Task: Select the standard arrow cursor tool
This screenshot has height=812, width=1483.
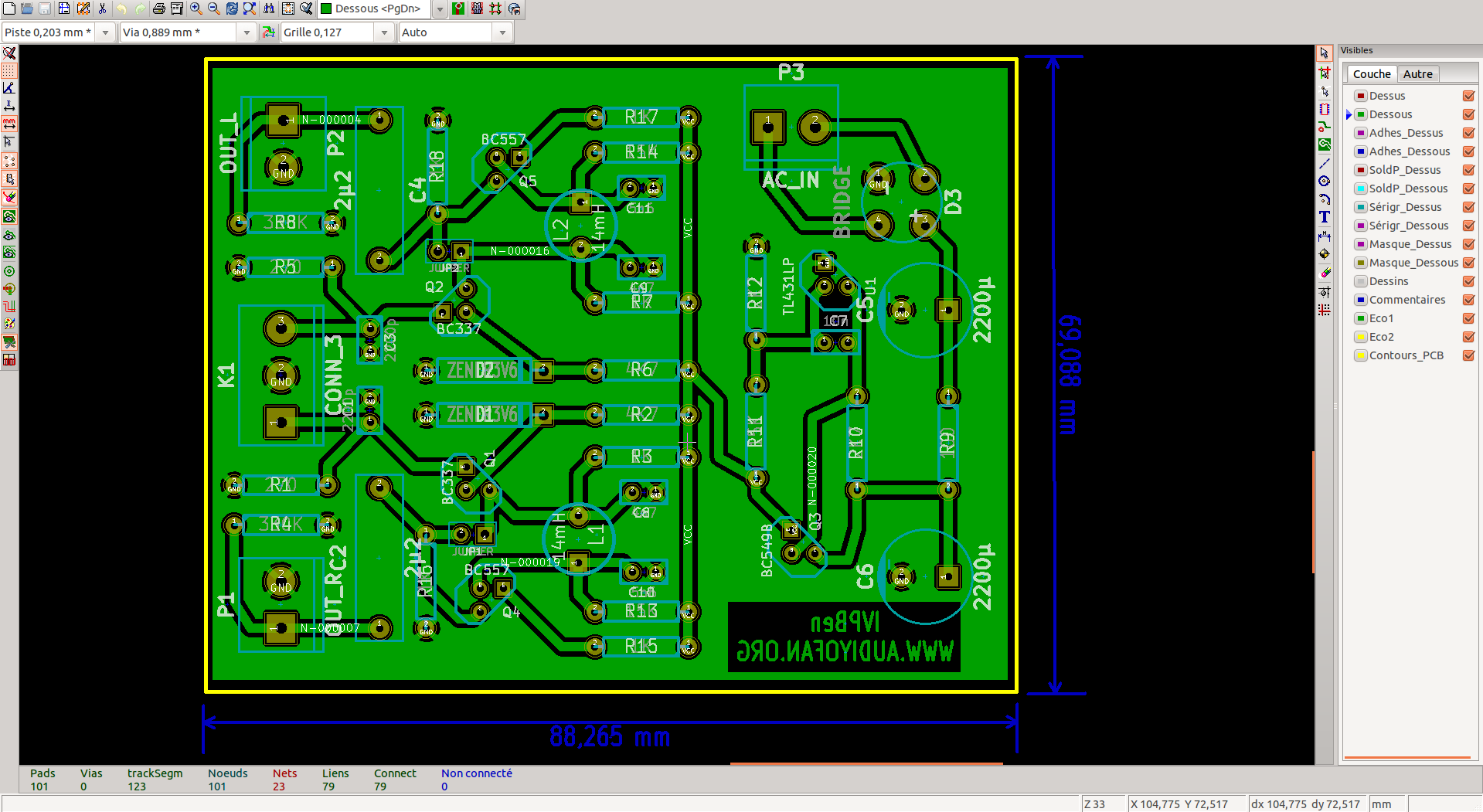Action: pos(1325,53)
